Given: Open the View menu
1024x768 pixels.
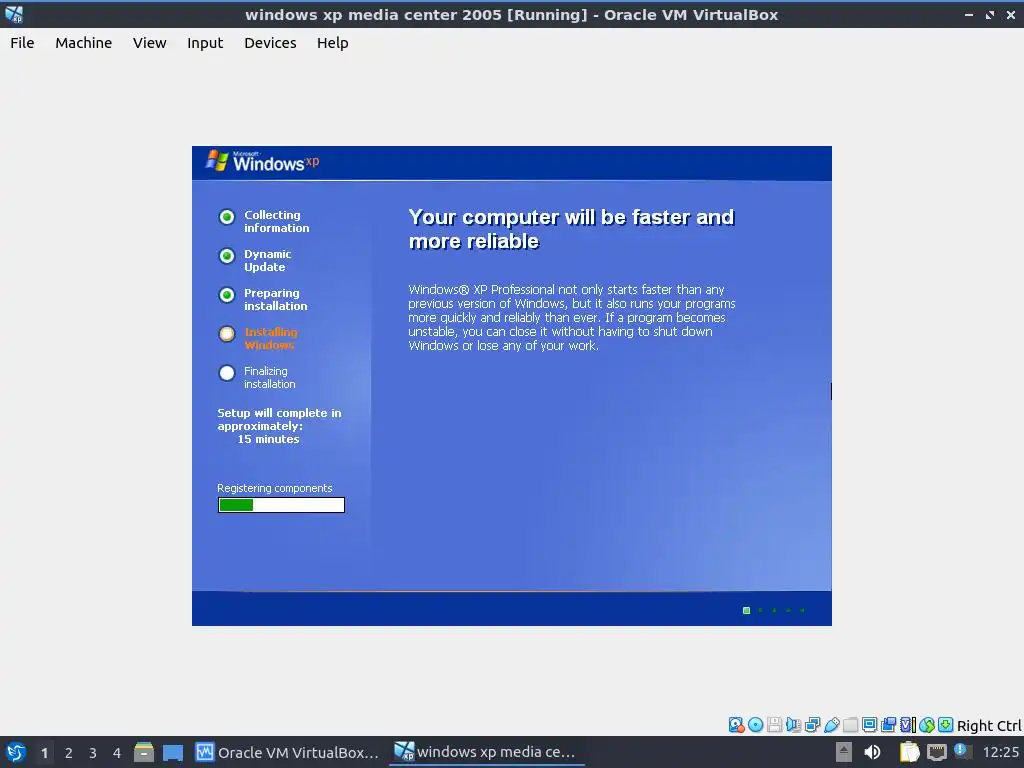Looking at the screenshot, I should (150, 43).
